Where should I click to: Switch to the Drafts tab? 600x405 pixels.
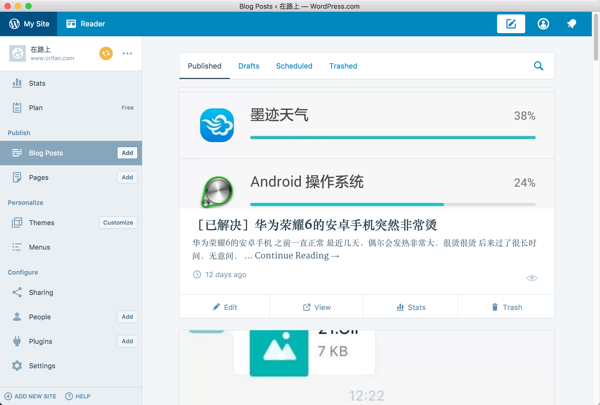point(249,66)
